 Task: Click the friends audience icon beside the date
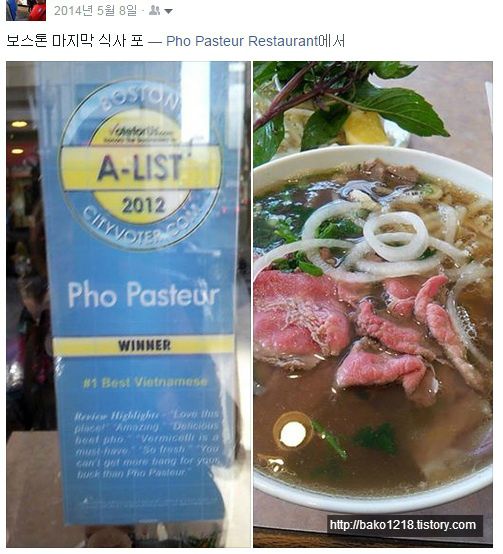click(154, 11)
